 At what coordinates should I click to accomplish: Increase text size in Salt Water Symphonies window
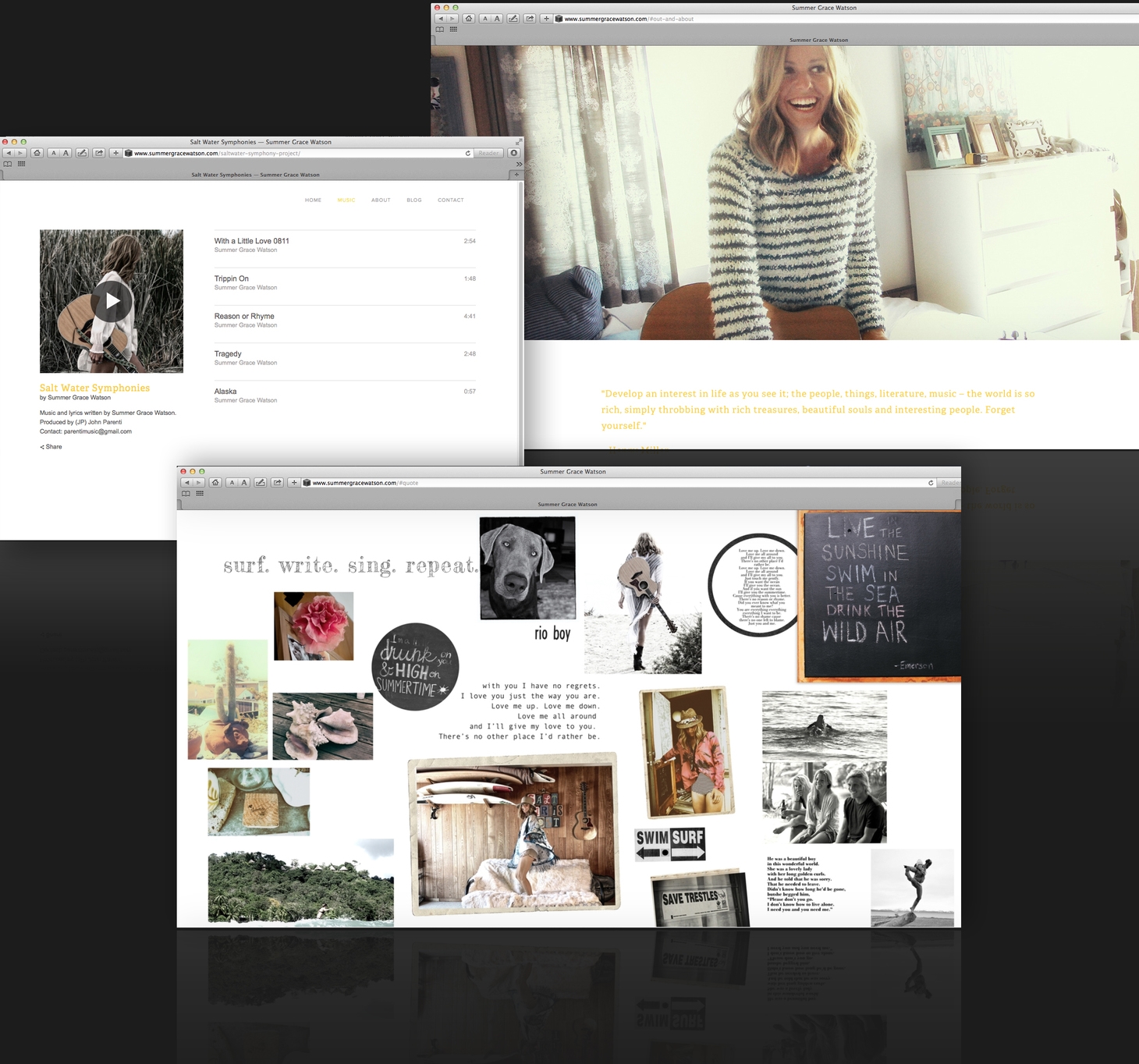point(66,153)
